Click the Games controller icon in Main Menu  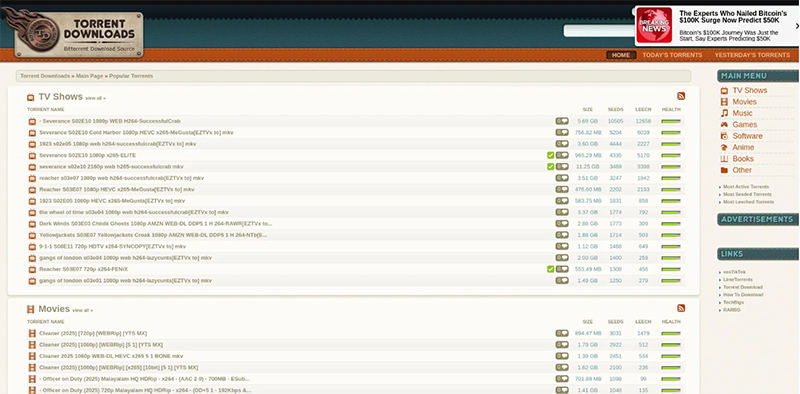pos(724,125)
